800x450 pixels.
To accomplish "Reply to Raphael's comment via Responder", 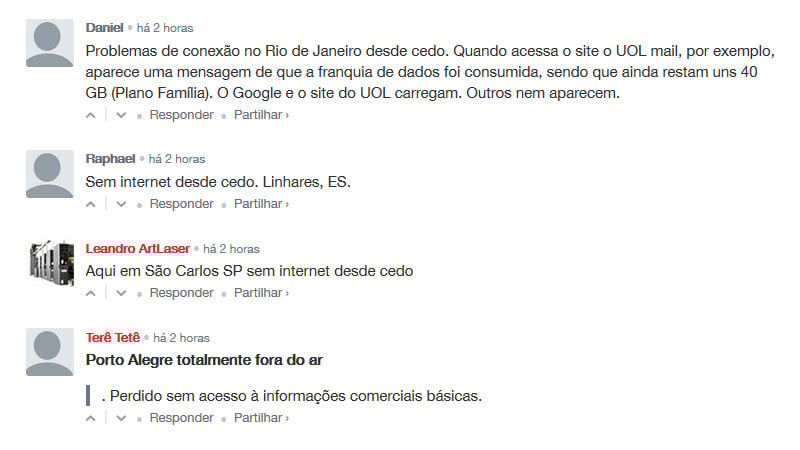I will coord(181,204).
